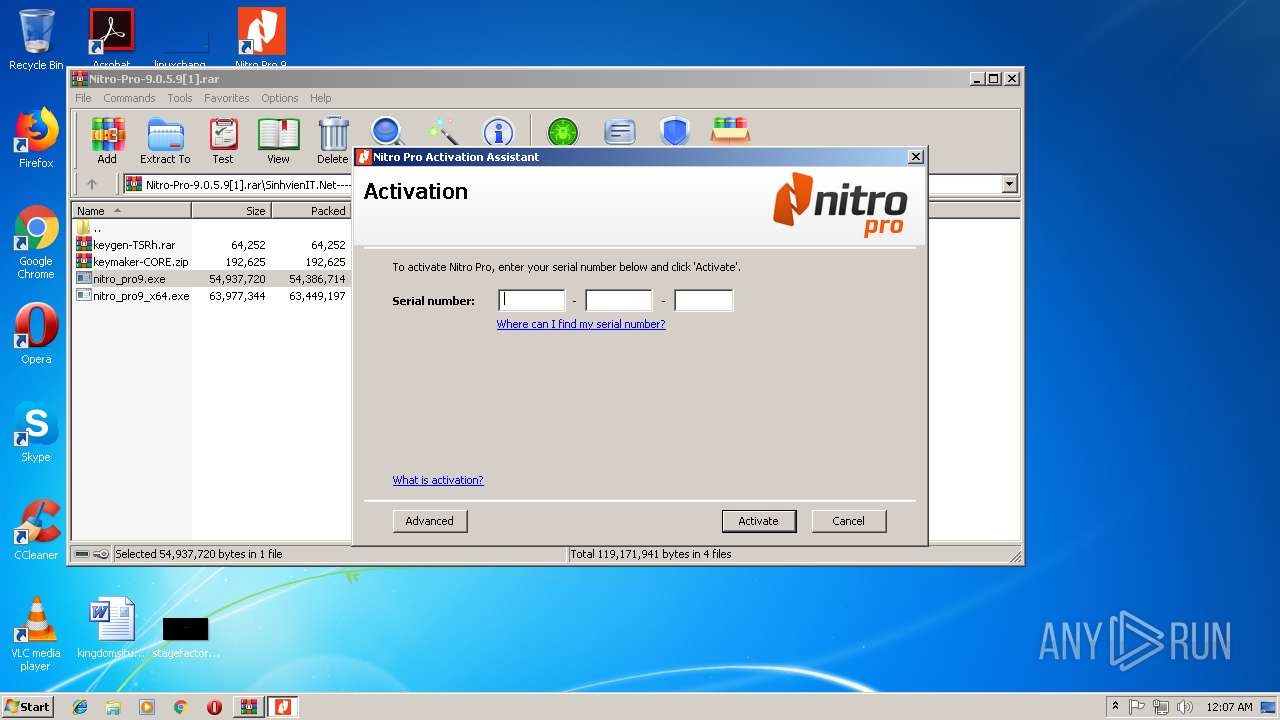Open Internet Explorer from the taskbar
The height and width of the screenshot is (720, 1280).
click(x=80, y=707)
